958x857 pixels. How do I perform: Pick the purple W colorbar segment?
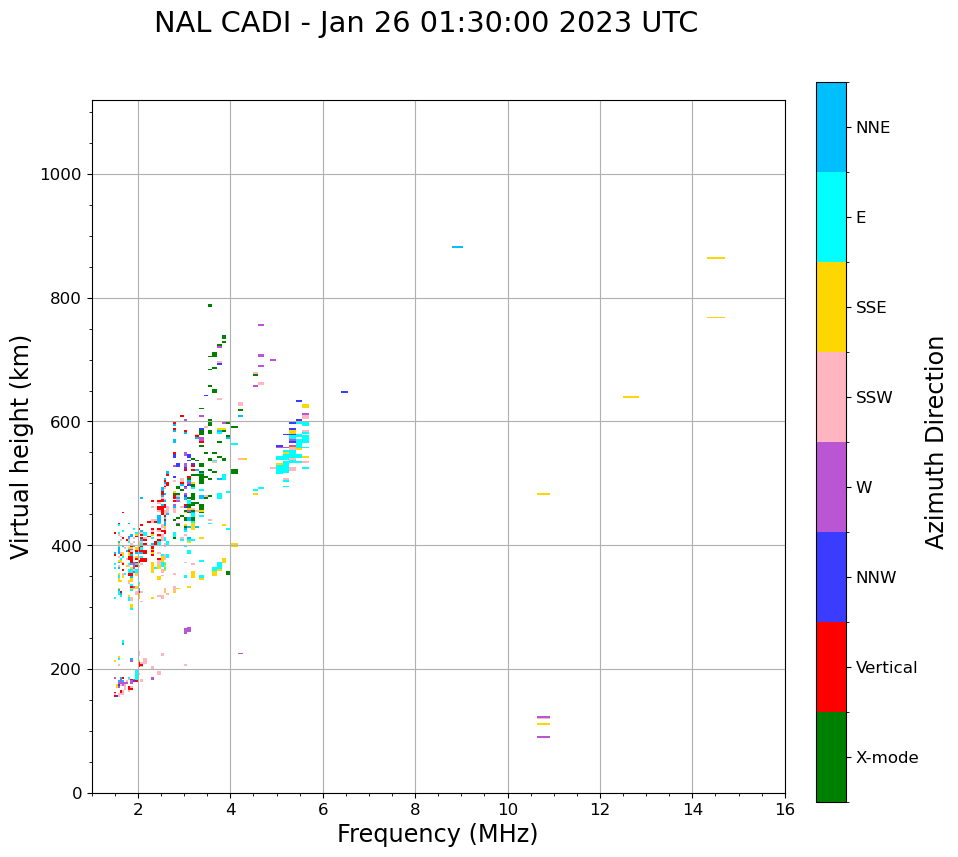click(x=831, y=487)
